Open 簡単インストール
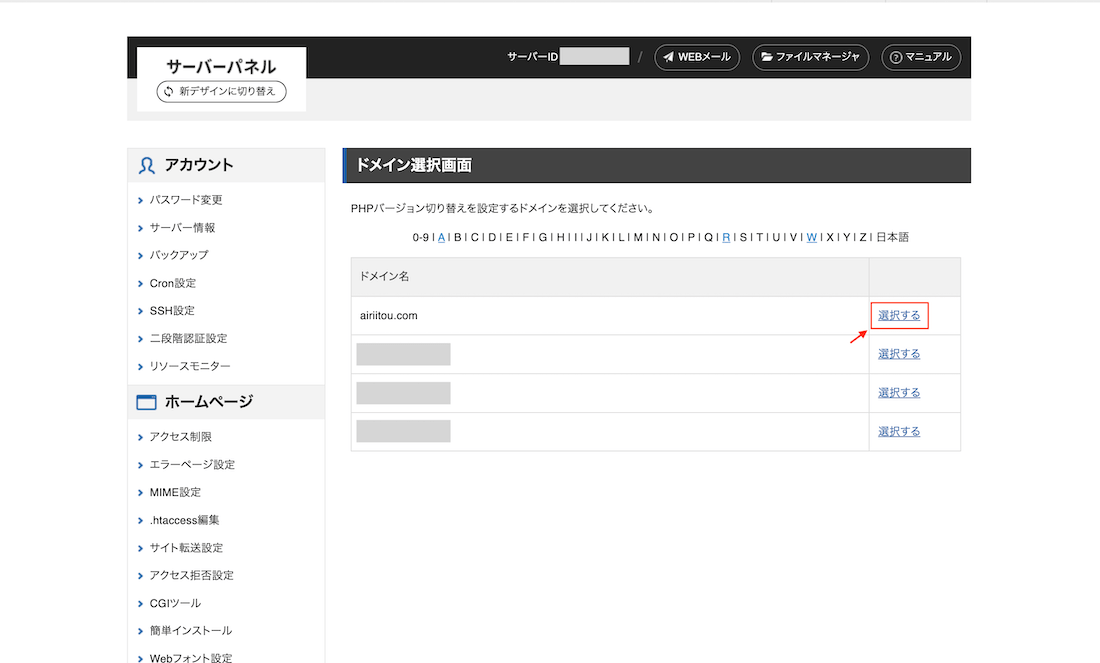 190,630
